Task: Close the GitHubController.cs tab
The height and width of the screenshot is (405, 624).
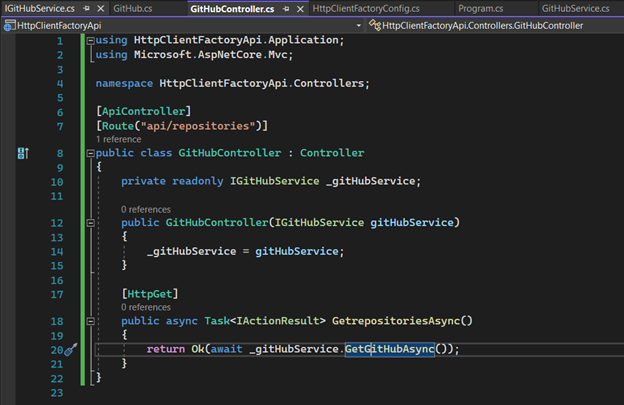Action: click(x=299, y=9)
